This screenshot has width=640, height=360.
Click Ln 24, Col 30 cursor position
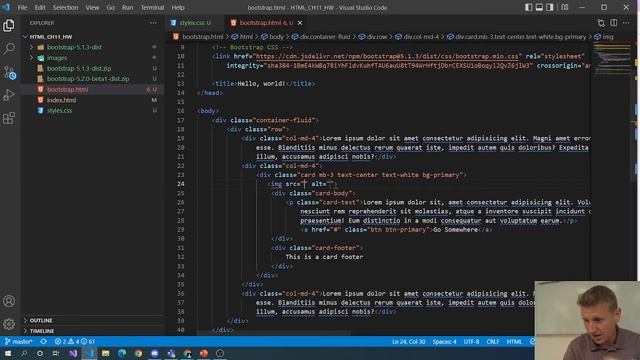point(409,342)
